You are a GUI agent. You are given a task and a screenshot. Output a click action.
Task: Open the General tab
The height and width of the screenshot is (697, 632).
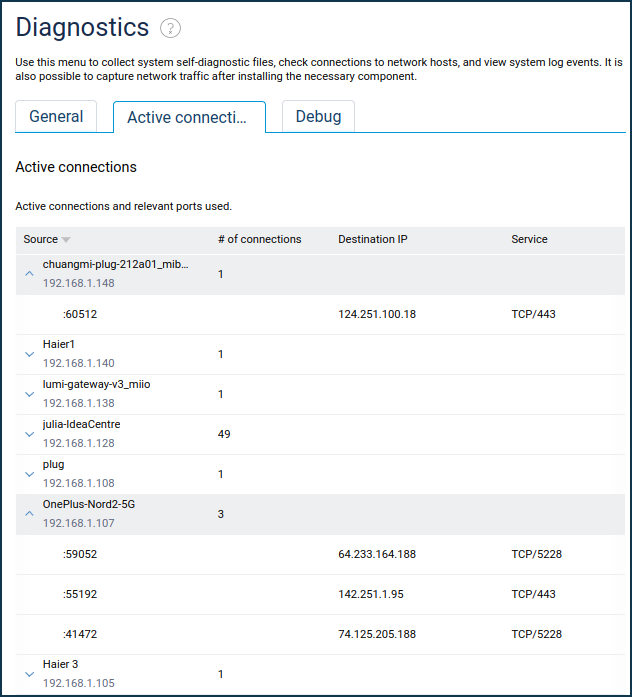56,116
